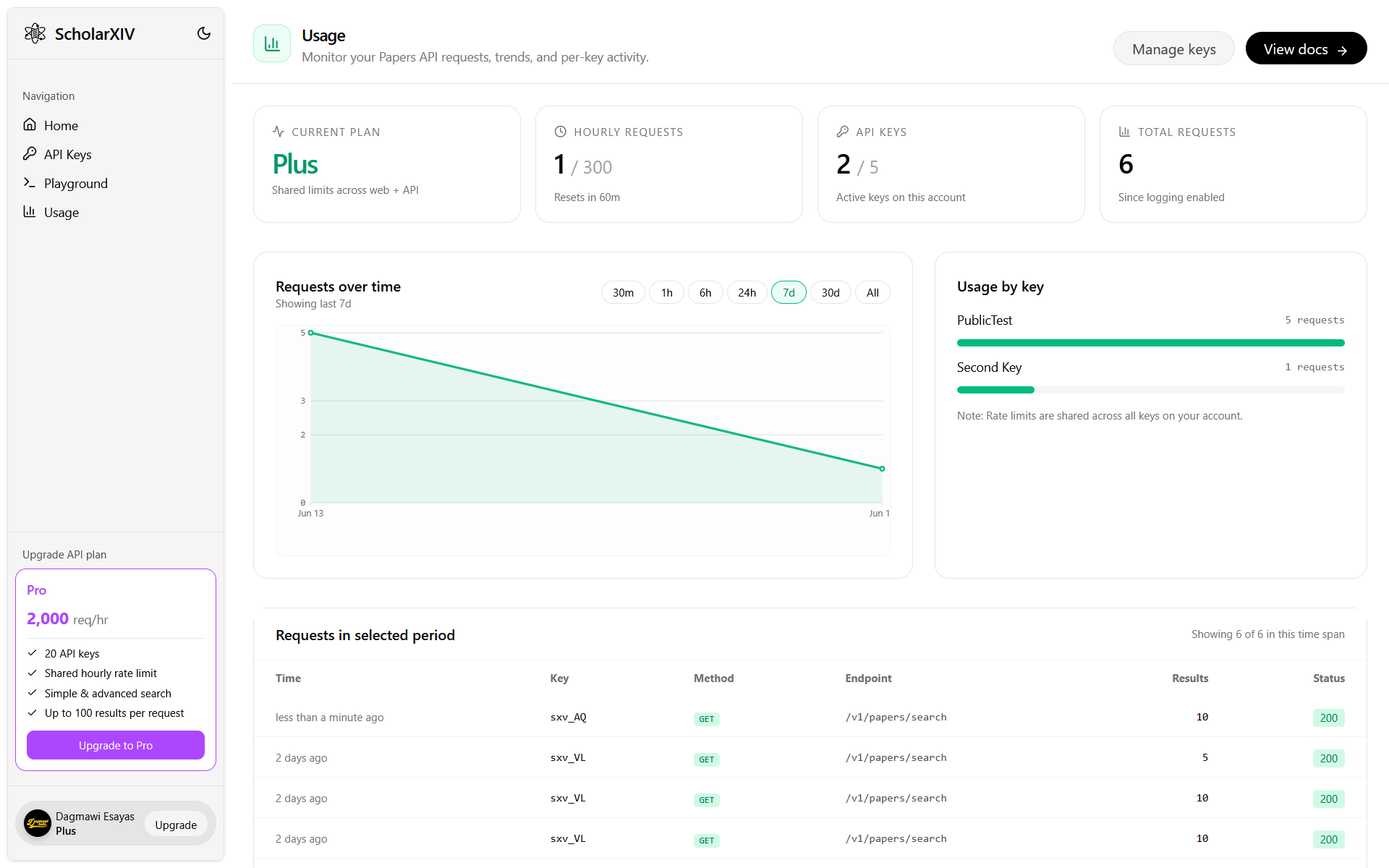Click the PublicTest usage progress bar
Viewport: 1389px width, 868px height.
point(1150,343)
